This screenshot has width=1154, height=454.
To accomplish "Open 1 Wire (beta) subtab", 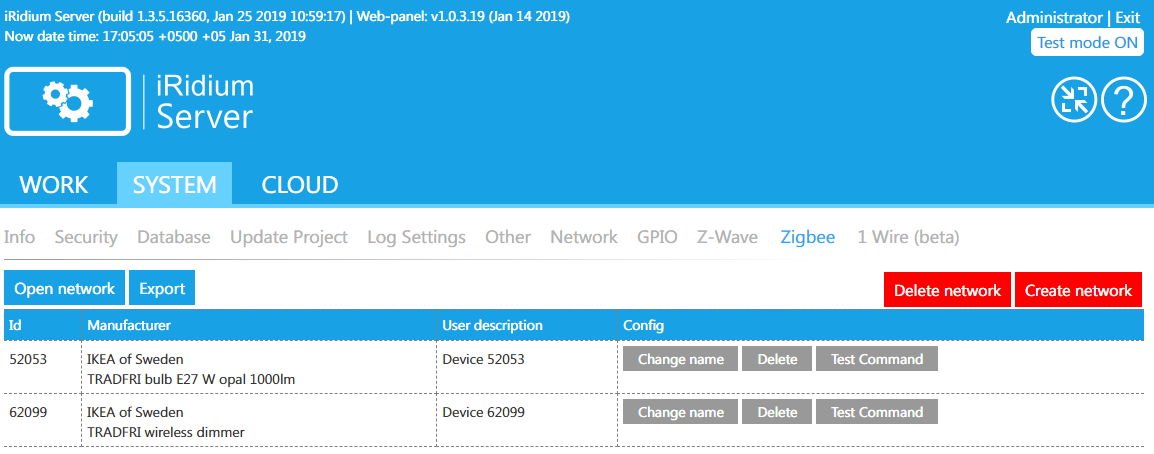I will coord(908,237).
